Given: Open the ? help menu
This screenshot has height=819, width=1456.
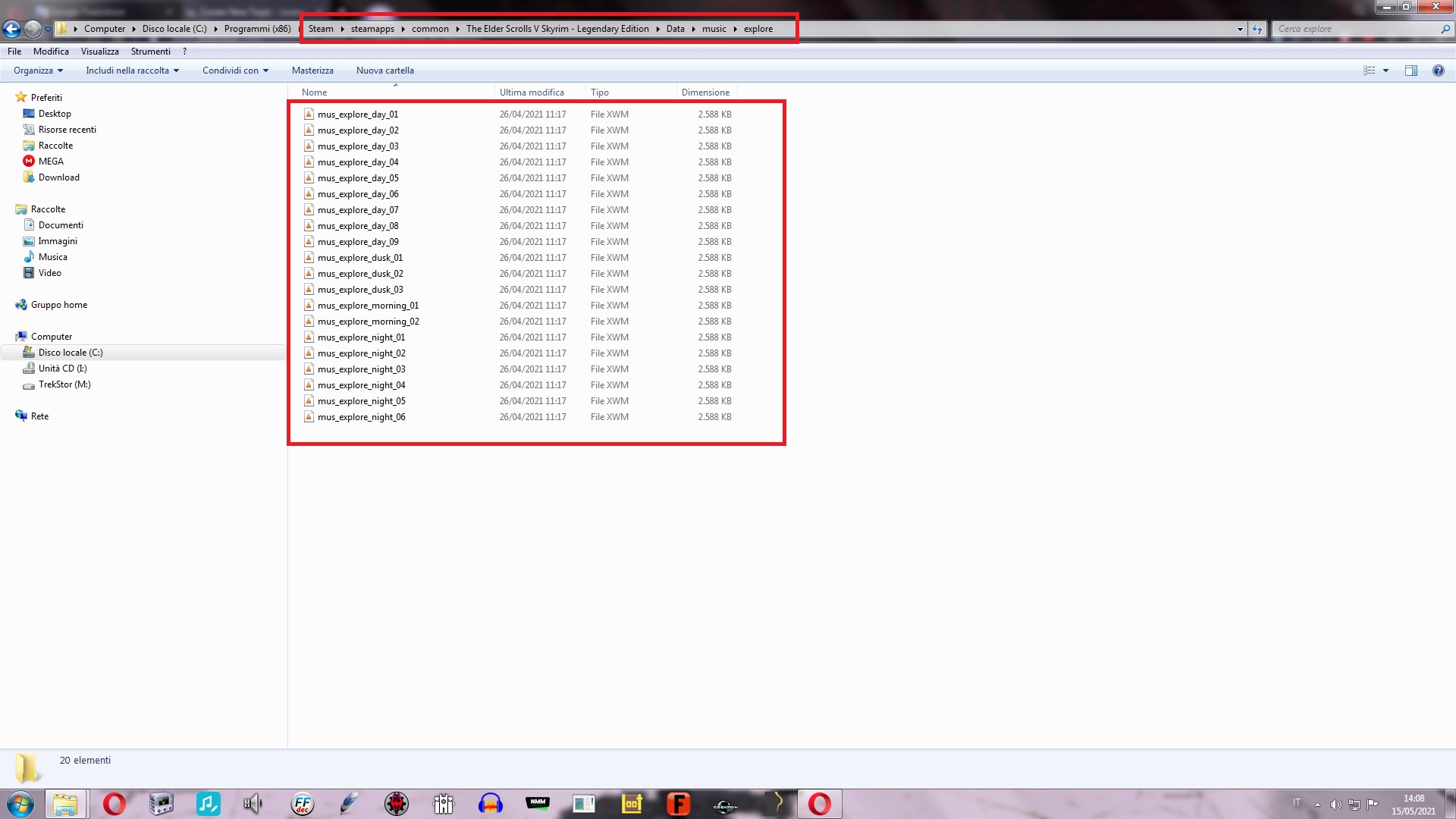Looking at the screenshot, I should [x=184, y=52].
